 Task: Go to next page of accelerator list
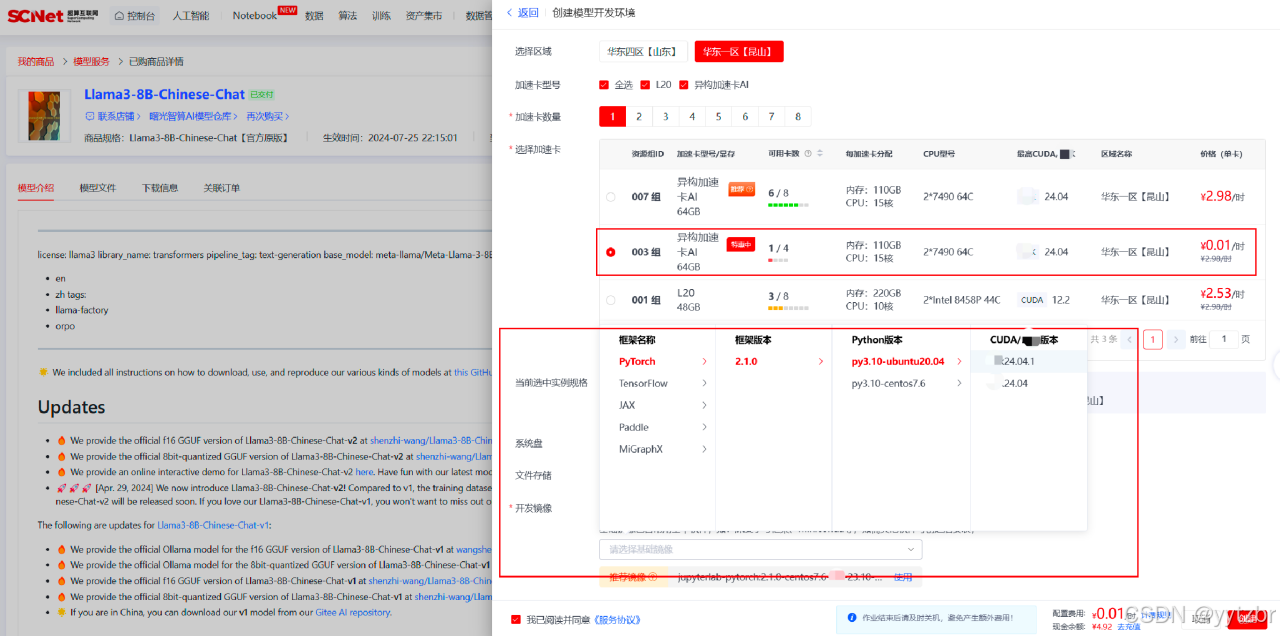pos(1177,339)
